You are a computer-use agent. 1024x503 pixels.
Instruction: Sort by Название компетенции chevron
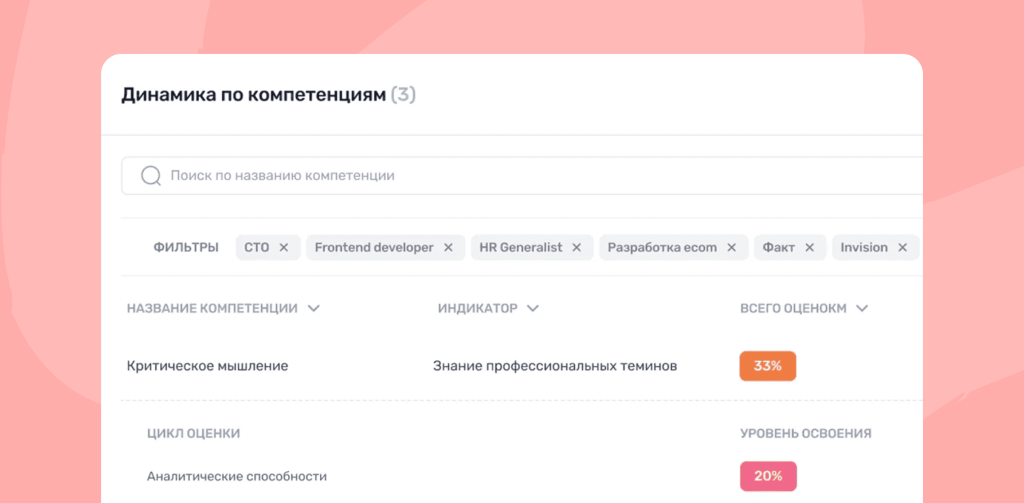click(x=313, y=308)
